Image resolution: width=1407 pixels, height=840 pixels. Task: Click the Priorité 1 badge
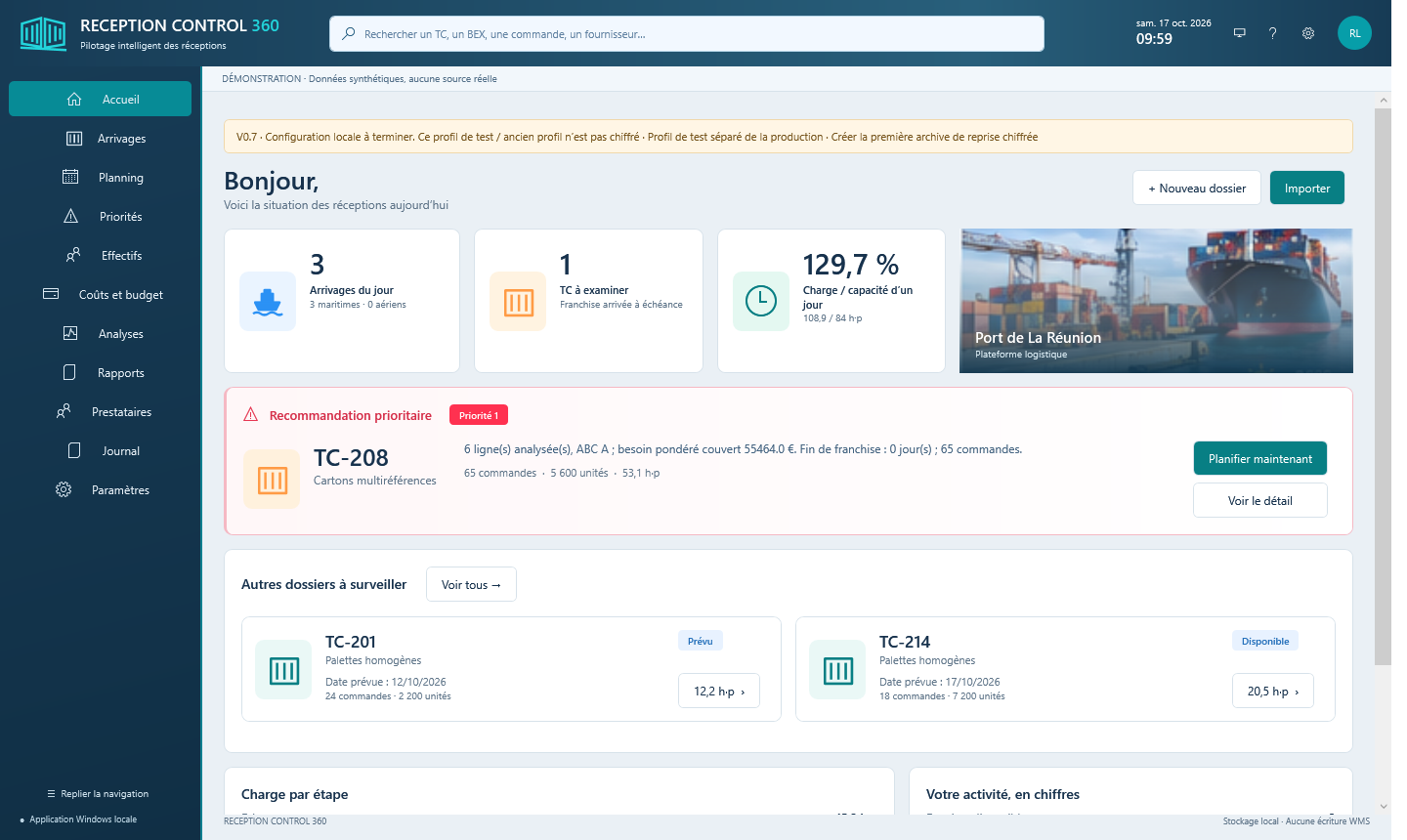(x=479, y=415)
